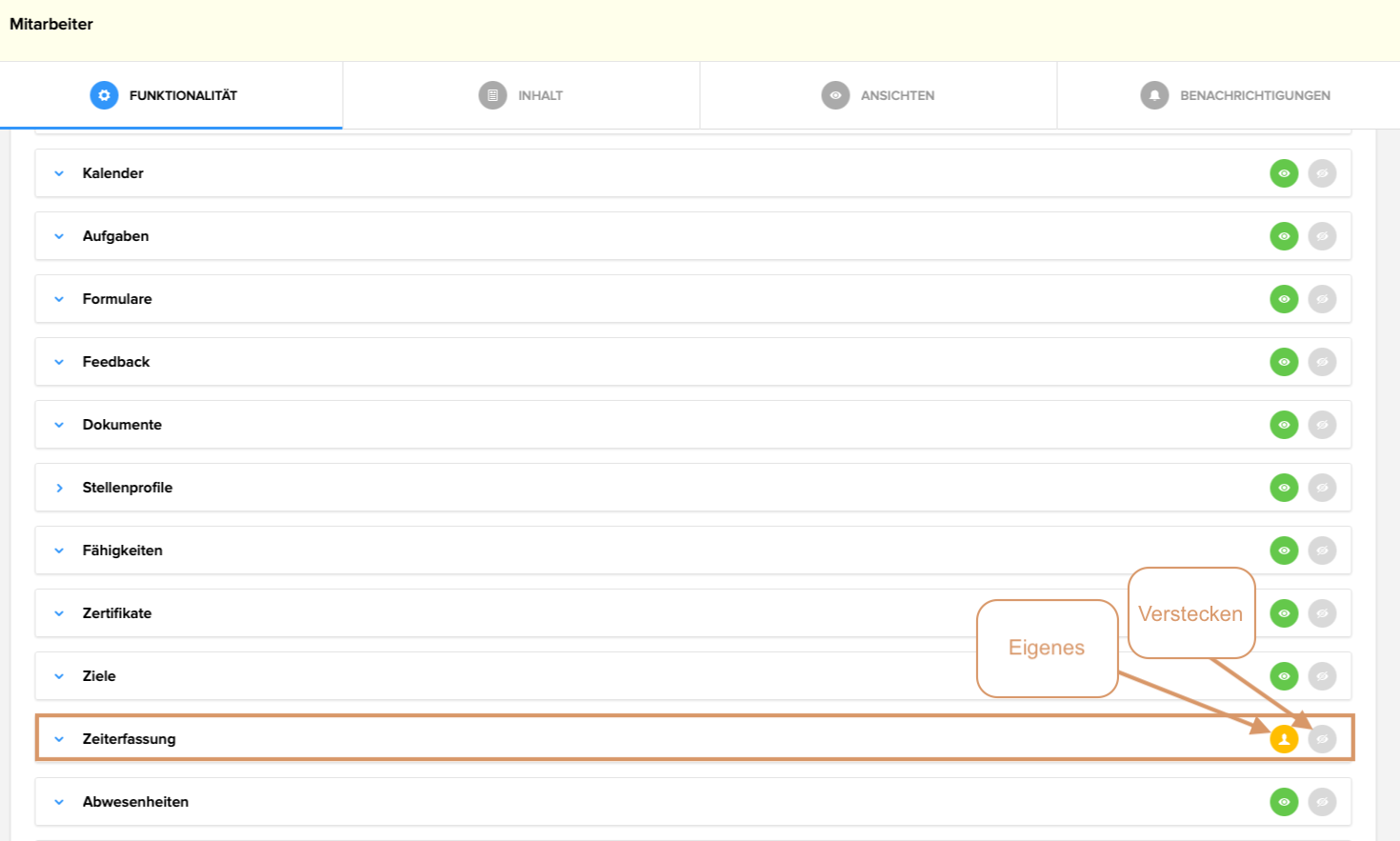Viewport: 1400px width, 841px height.
Task: Select the orange person icon for Zeiterfassung
Action: point(1284,739)
